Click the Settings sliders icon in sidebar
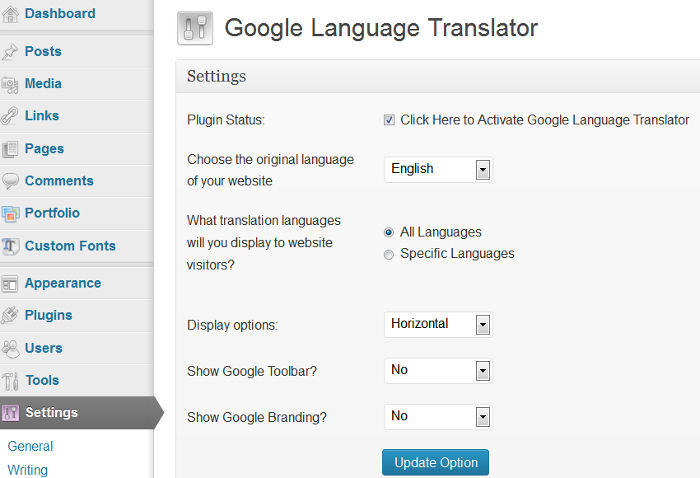700x478 pixels. (10, 413)
